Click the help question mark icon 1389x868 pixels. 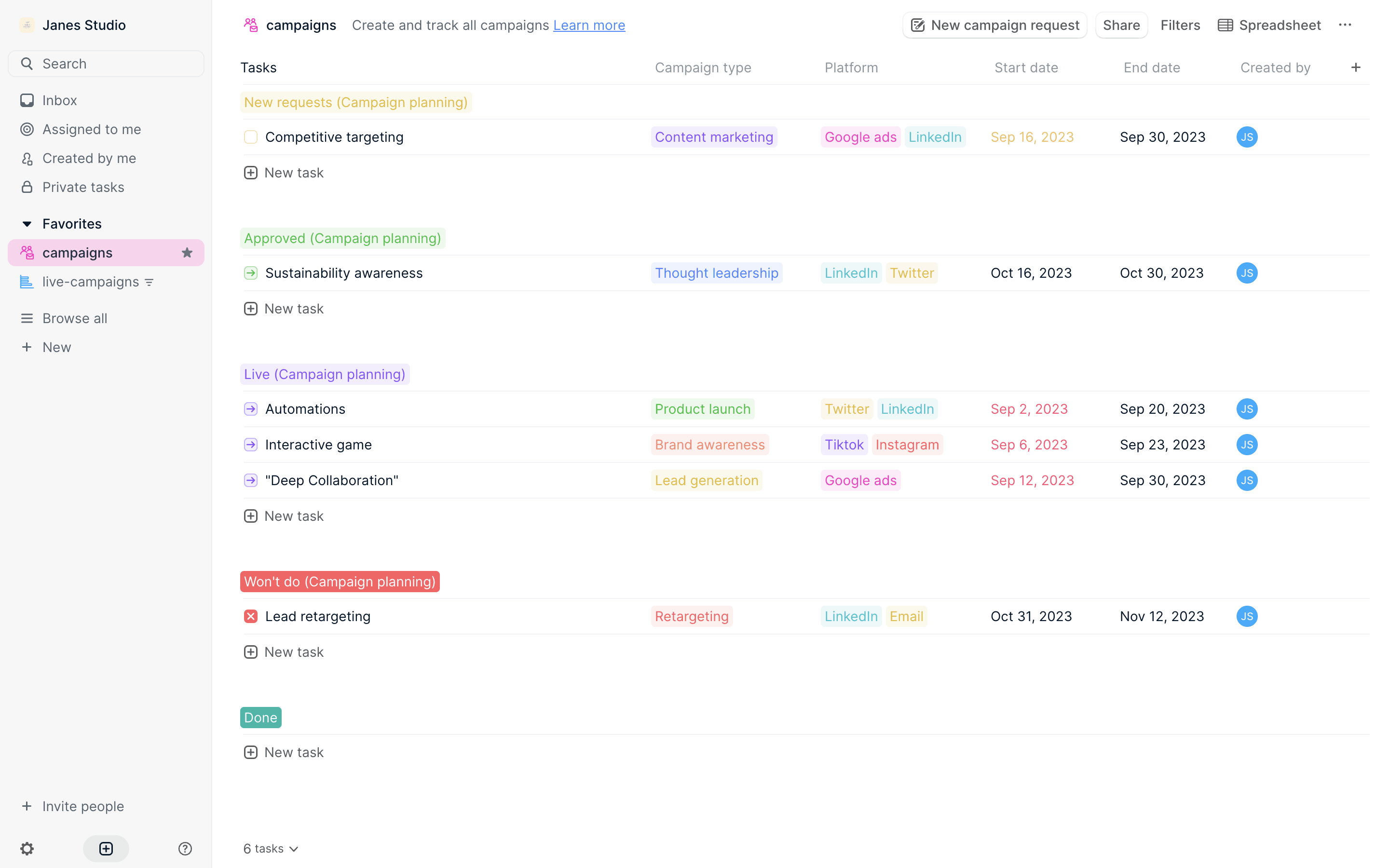[x=185, y=849]
